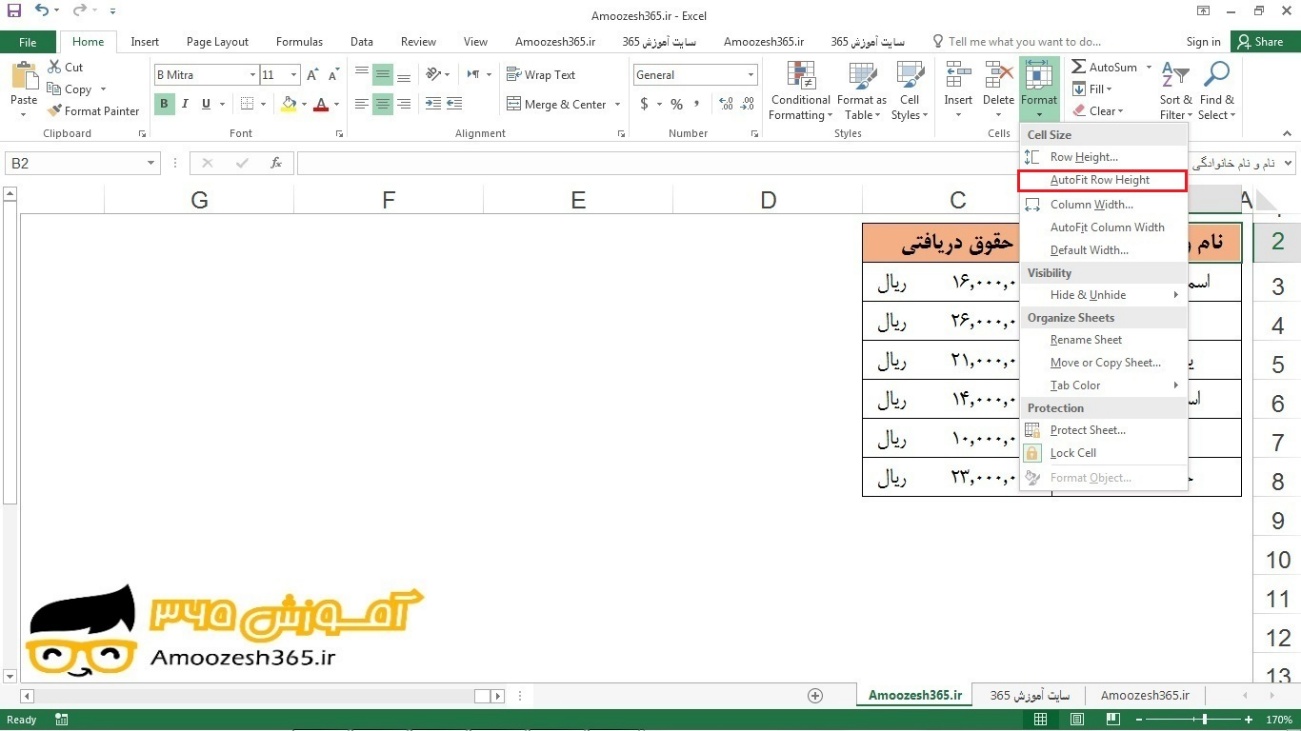The image size is (1301, 731).
Task: Click the Sign in link
Action: (1203, 42)
